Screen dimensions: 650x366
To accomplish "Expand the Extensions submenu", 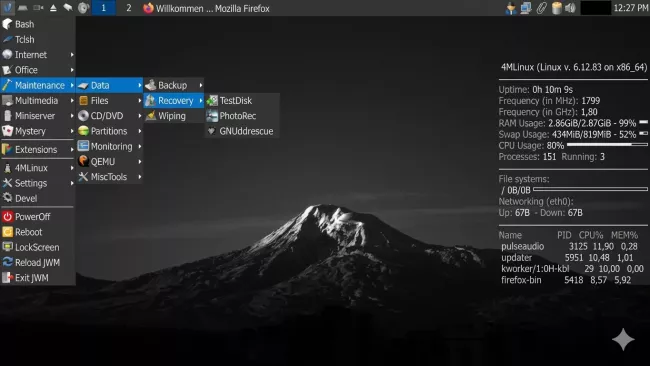I will [x=38, y=150].
